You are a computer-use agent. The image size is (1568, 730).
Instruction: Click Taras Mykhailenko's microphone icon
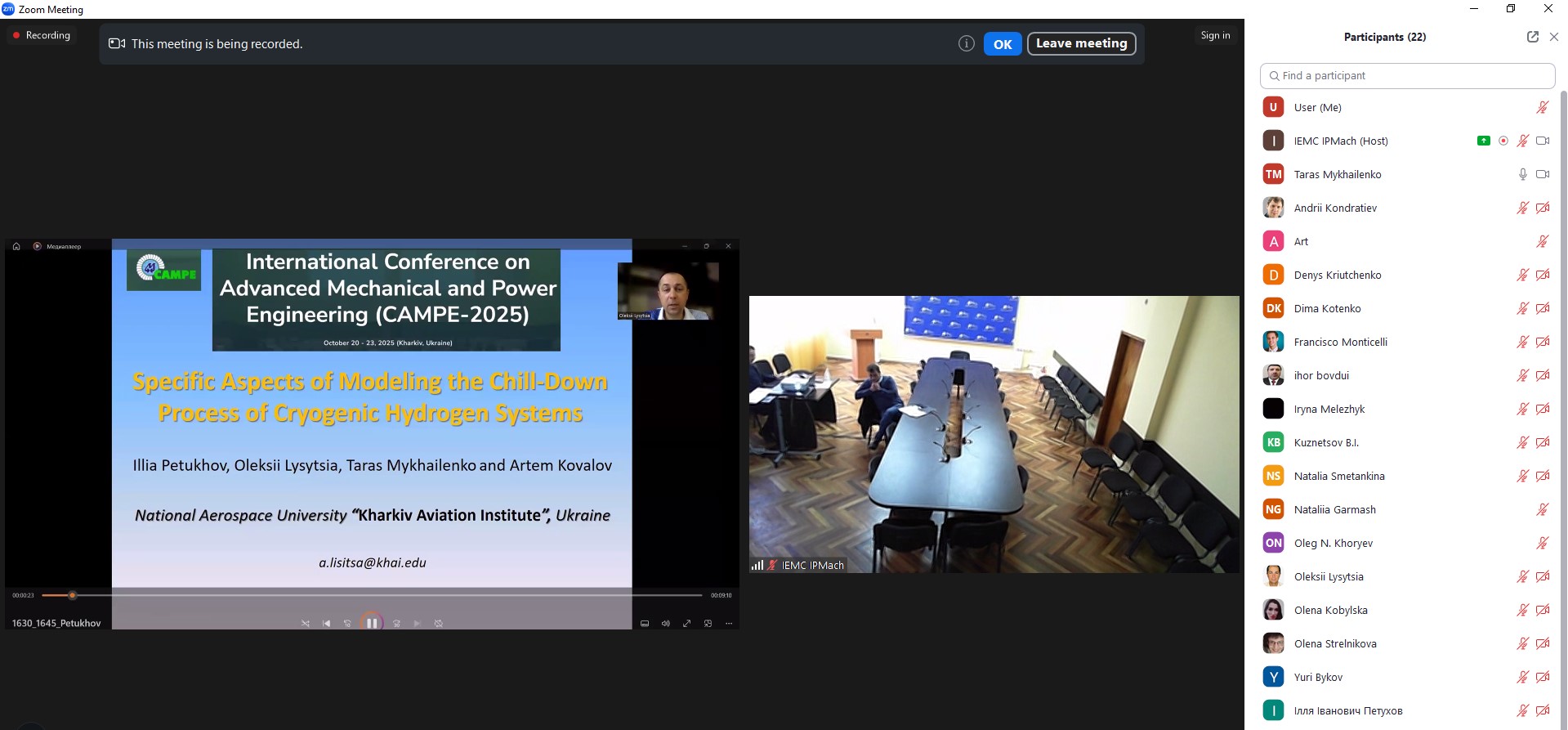(x=1522, y=174)
